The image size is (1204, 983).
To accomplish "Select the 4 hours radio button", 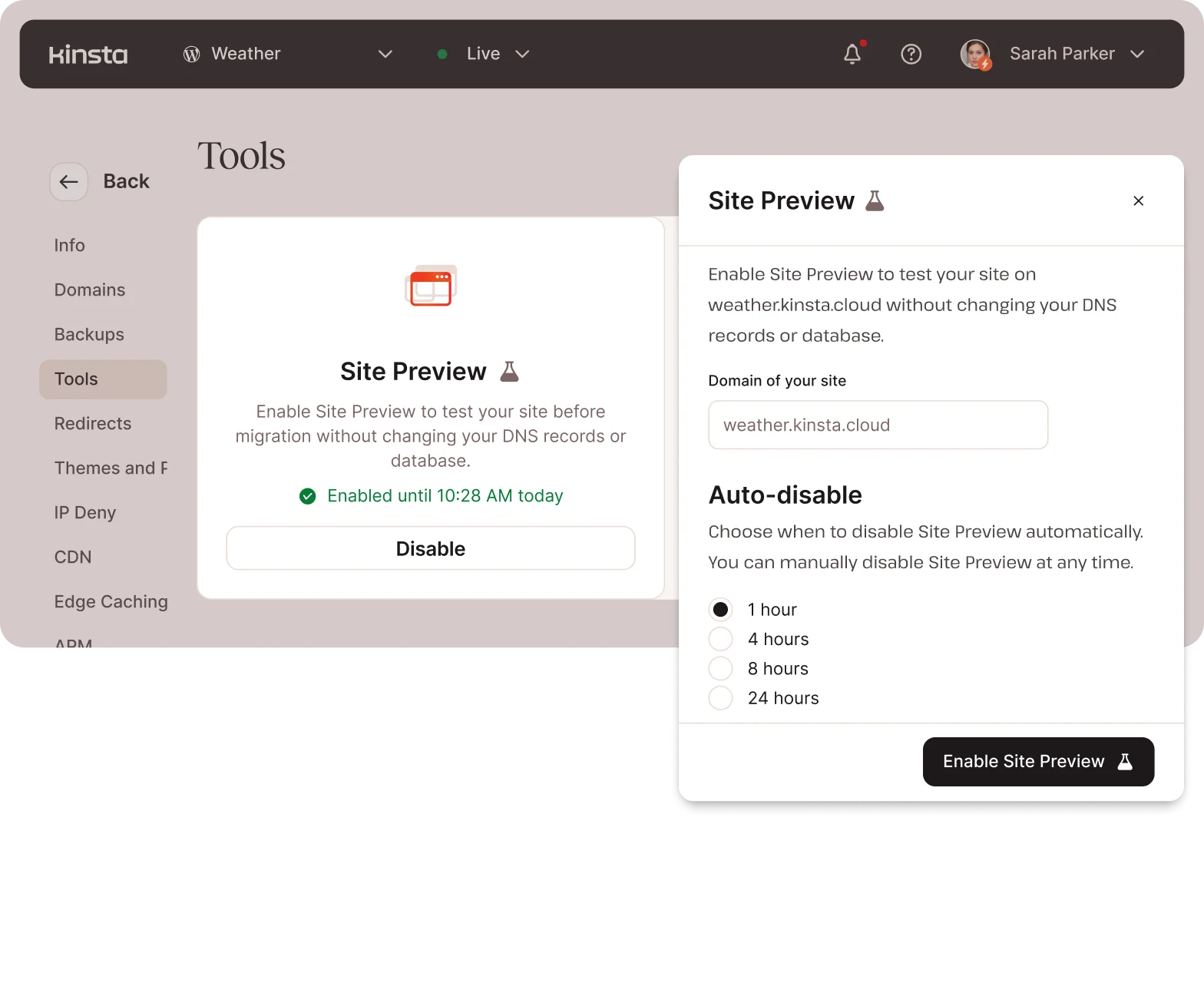I will pyautogui.click(x=720, y=639).
